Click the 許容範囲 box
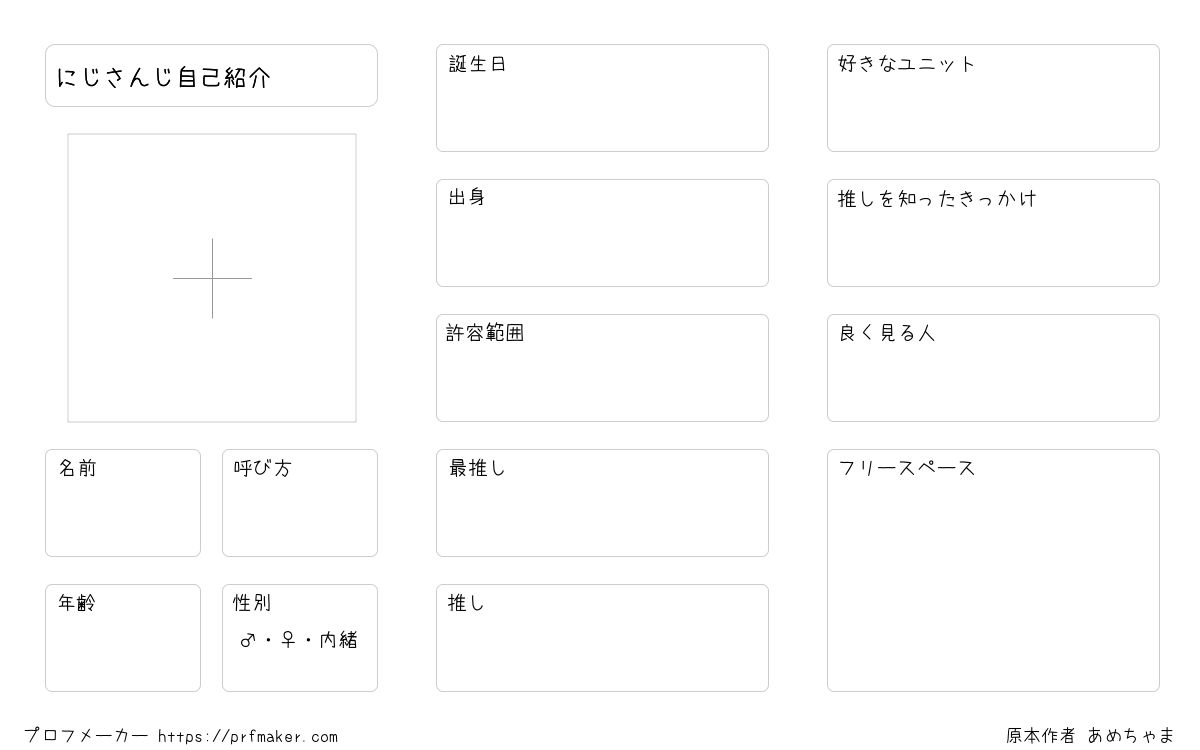The height and width of the screenshot is (750, 1200). pyautogui.click(x=602, y=368)
